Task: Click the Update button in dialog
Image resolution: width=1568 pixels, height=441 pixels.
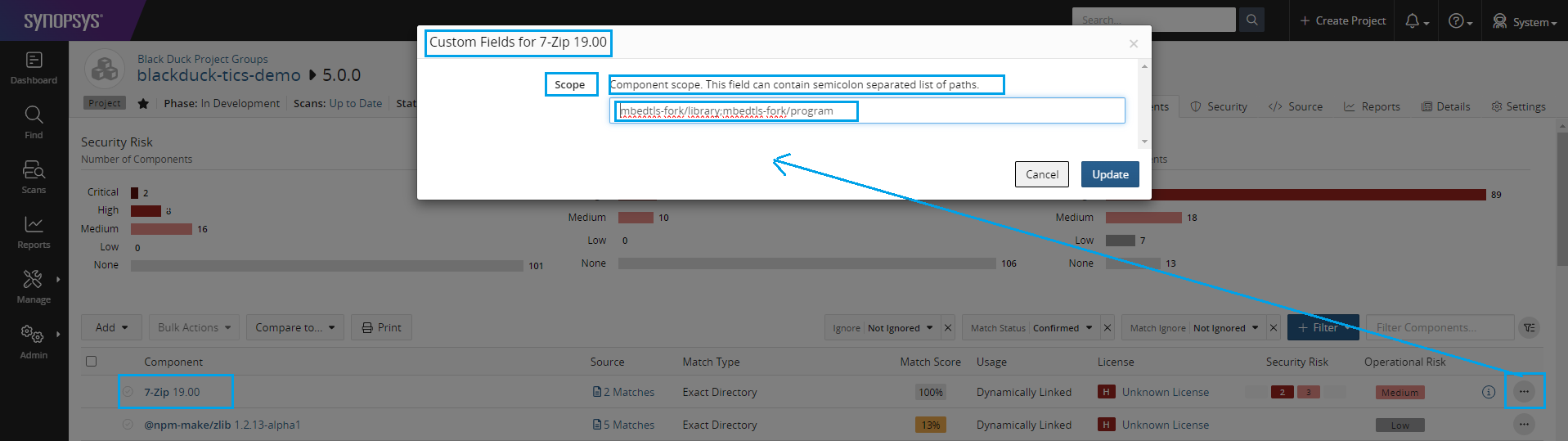Action: tap(1110, 174)
